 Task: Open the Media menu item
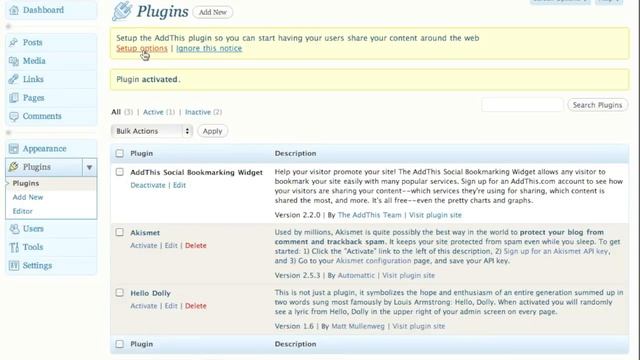click(34, 61)
